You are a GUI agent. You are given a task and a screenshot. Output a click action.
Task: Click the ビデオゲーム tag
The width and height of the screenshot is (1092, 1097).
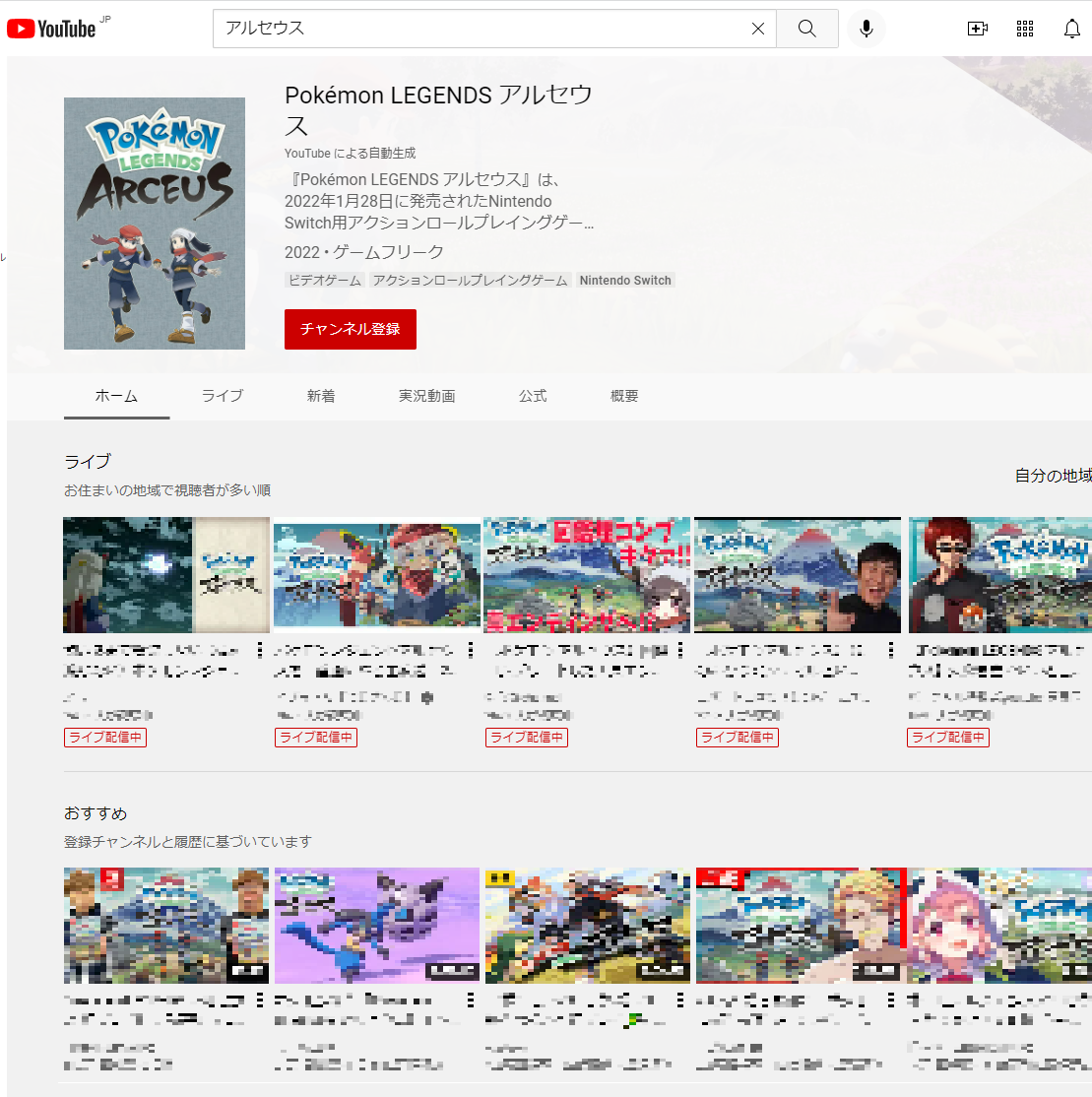[x=325, y=281]
